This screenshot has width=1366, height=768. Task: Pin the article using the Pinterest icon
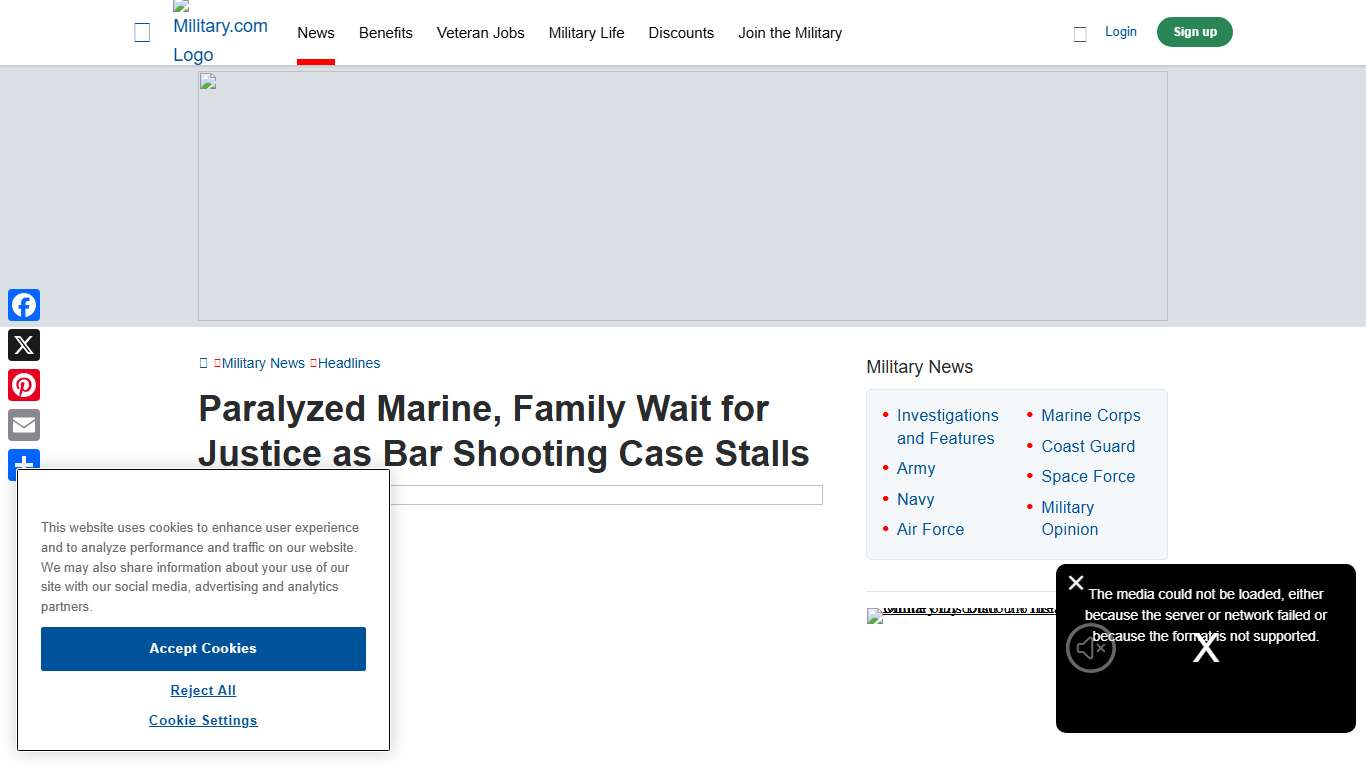(24, 385)
